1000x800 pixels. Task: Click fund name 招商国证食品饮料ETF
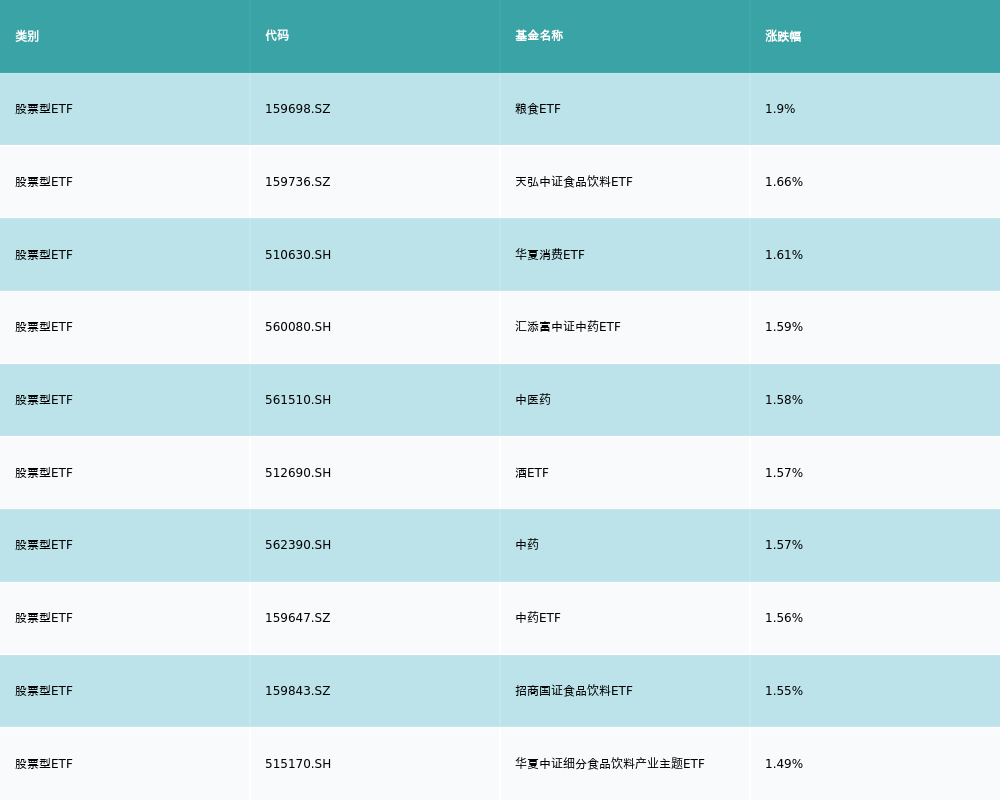point(574,691)
